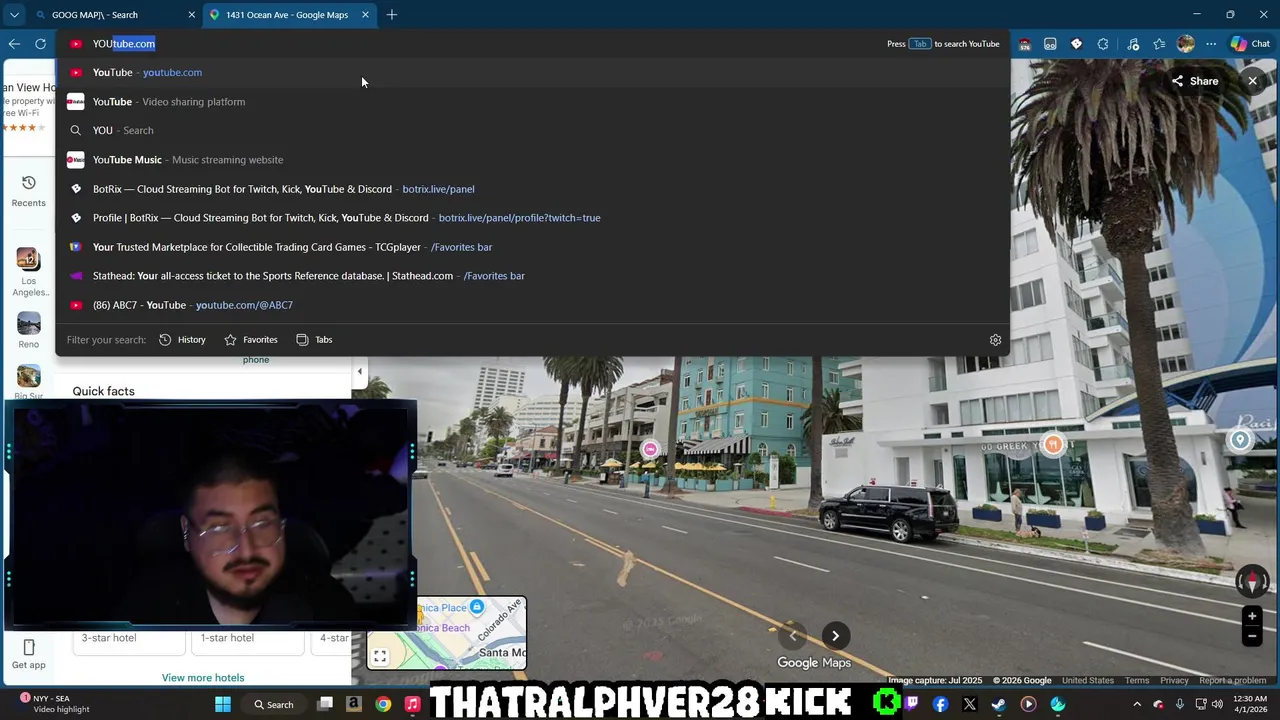This screenshot has height=720, width=1280.
Task: Reload the current page
Action: (40, 44)
